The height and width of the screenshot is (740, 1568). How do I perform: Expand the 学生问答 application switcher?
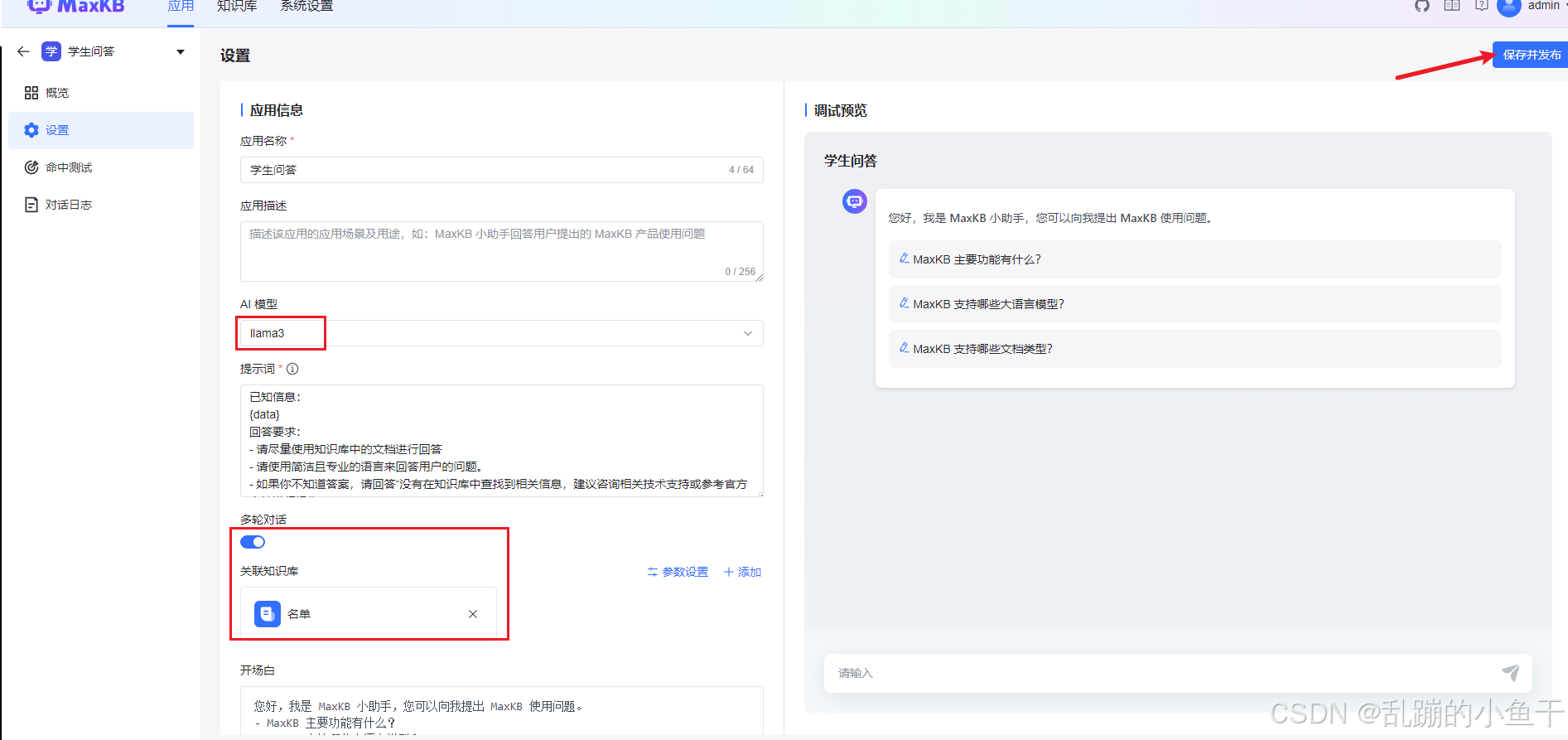pos(181,52)
